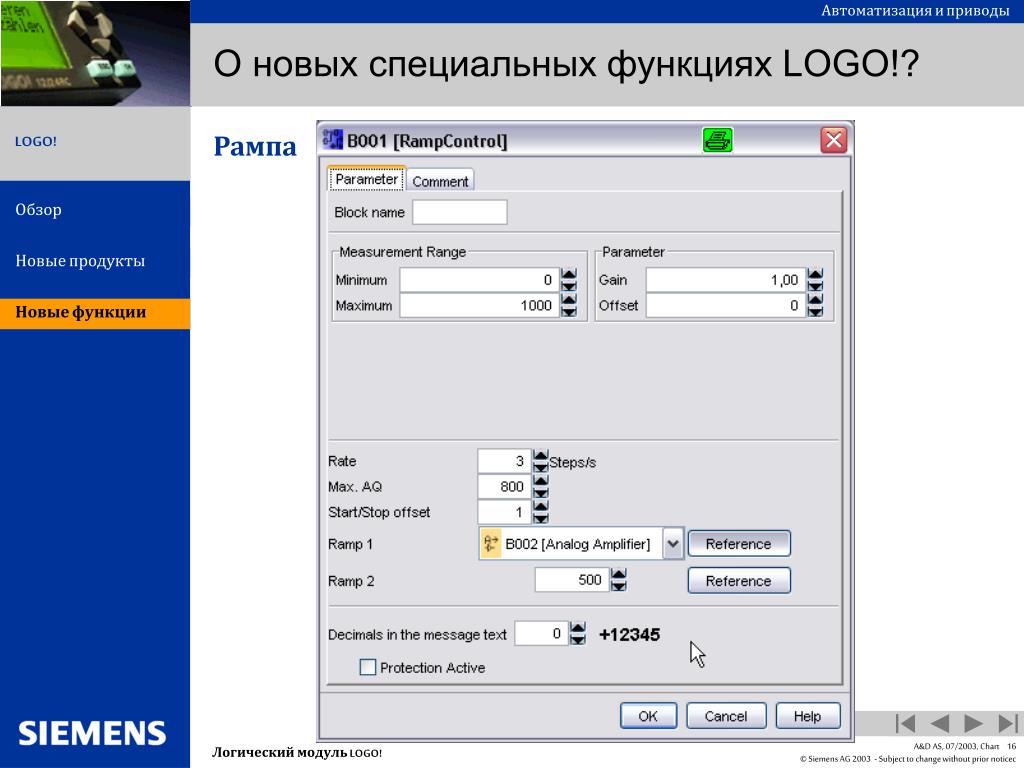Decrease the Rate steps with down arrow

point(541,467)
